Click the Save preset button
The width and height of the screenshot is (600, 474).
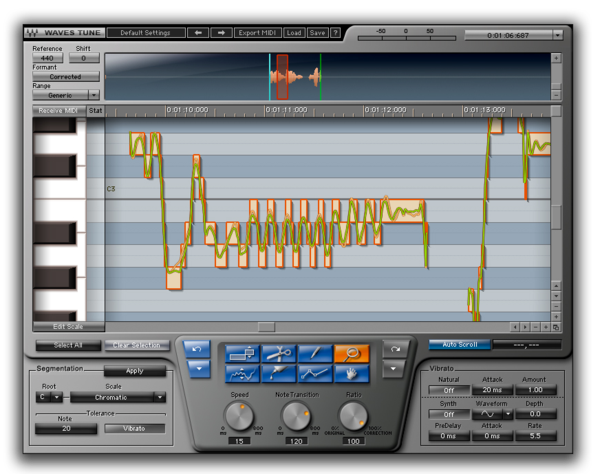[317, 33]
